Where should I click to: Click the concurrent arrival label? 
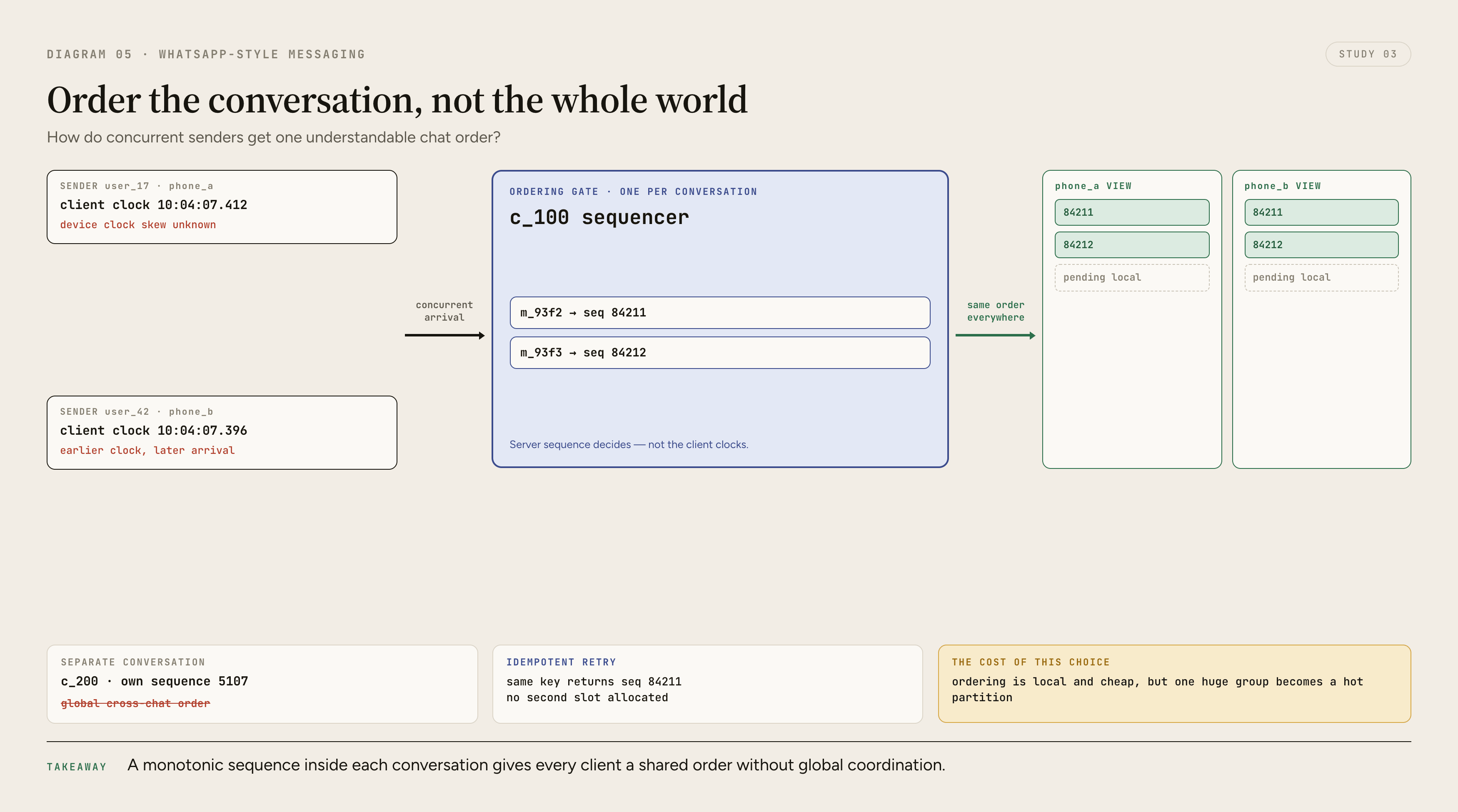point(444,311)
